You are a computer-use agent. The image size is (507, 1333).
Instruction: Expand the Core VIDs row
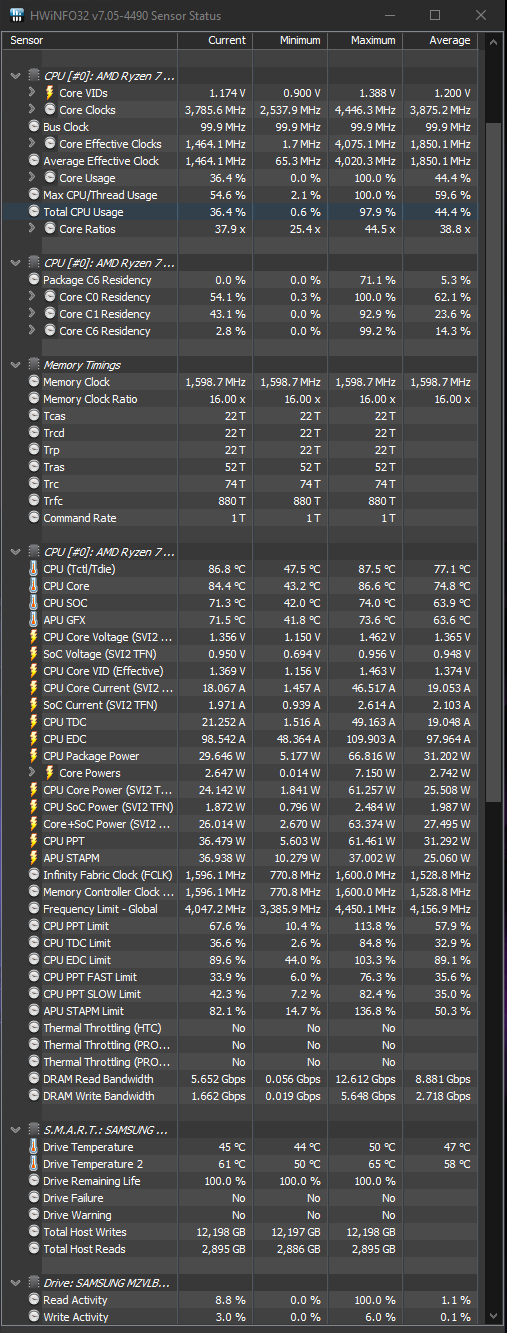click(34, 93)
